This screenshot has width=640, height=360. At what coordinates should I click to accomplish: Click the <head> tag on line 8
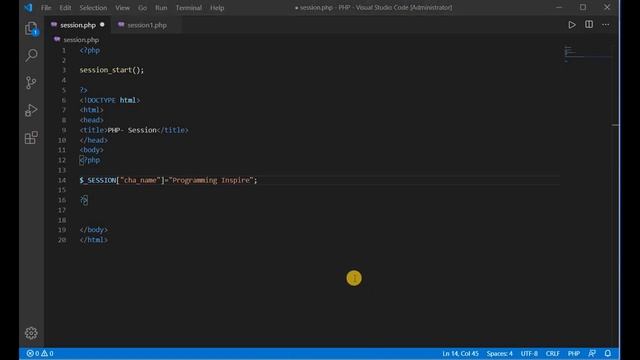pyautogui.click(x=91, y=120)
